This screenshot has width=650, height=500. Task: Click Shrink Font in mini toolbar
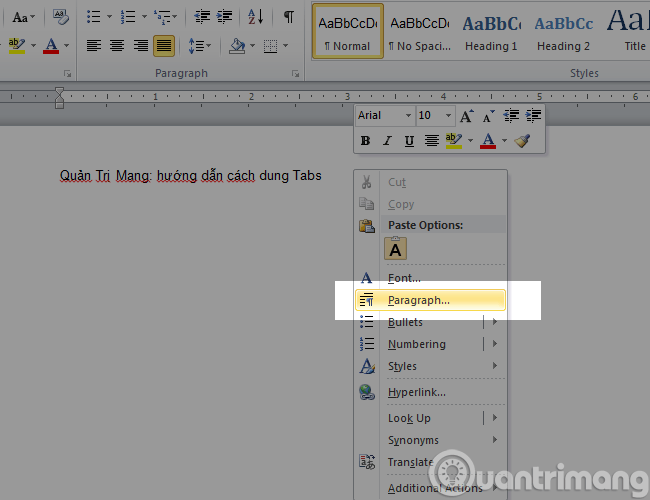[x=488, y=116]
